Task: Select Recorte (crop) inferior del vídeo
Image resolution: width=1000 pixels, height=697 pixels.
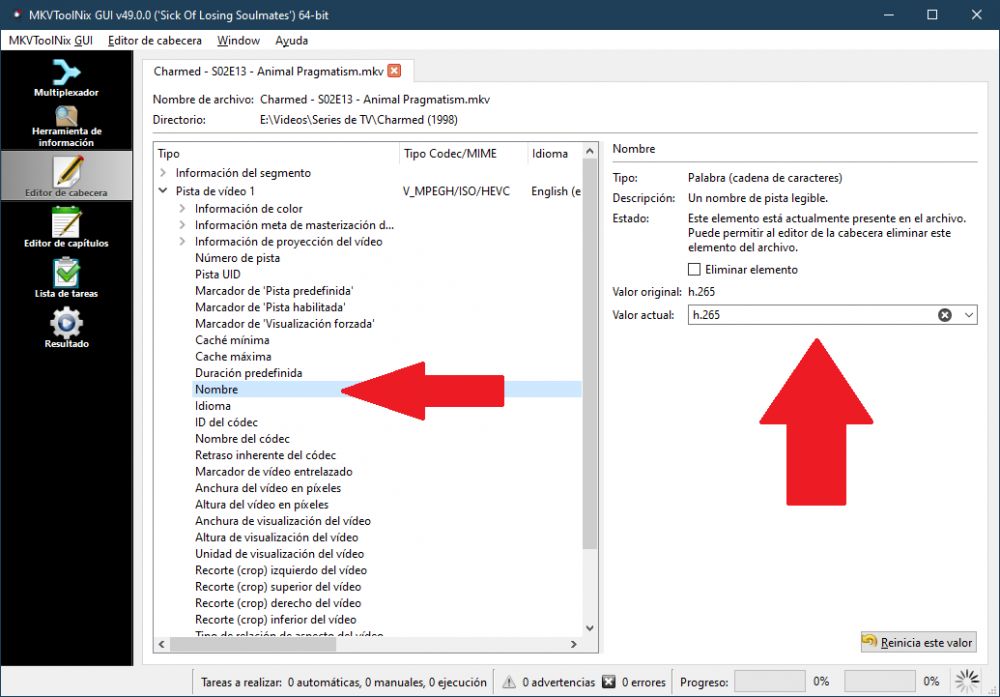Action: point(276,620)
